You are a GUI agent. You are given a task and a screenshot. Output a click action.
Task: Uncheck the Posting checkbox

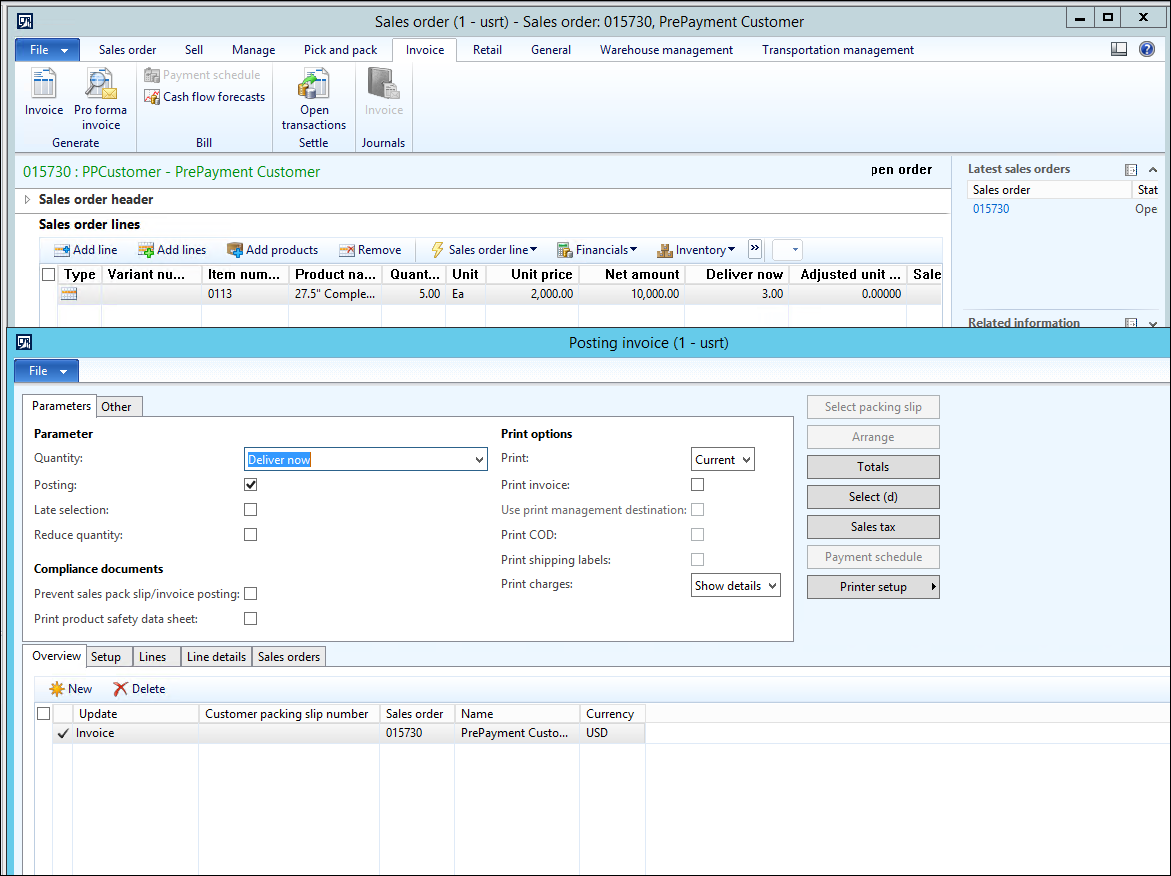(251, 485)
